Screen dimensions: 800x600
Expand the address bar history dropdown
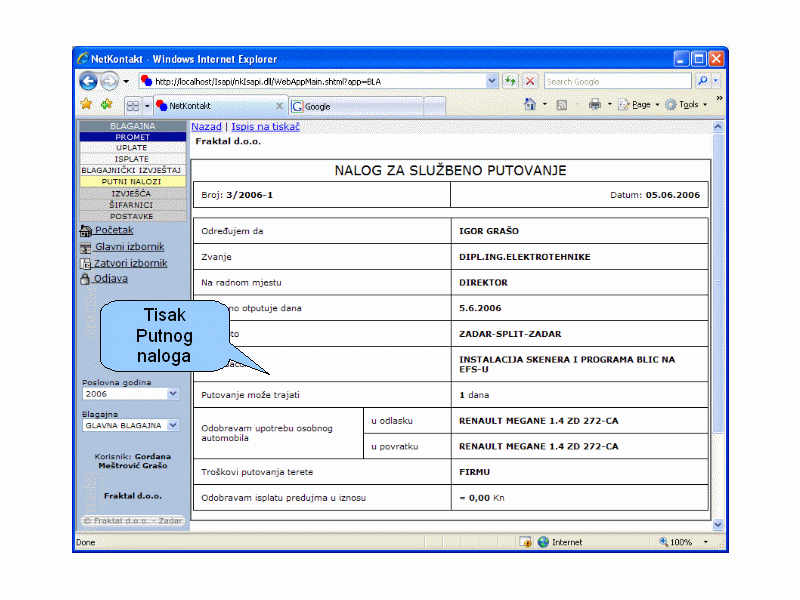pyautogui.click(x=492, y=81)
